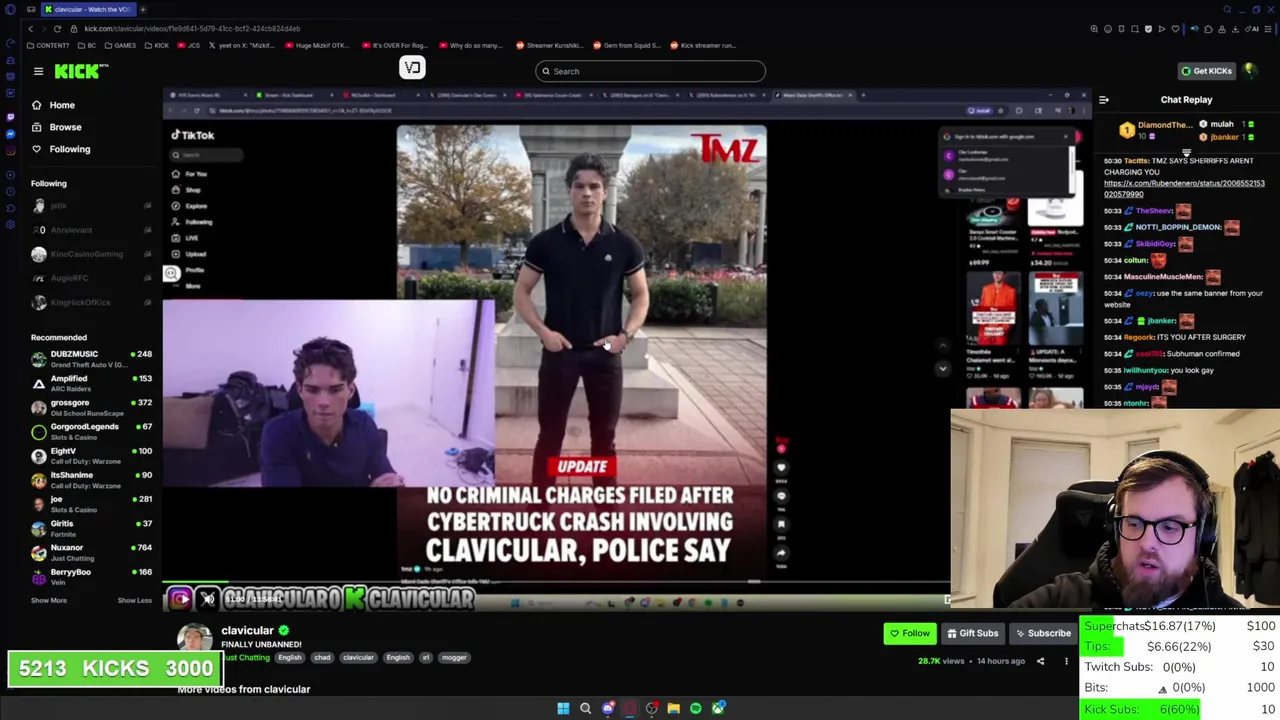Click the address bar URL

pyautogui.click(x=192, y=28)
